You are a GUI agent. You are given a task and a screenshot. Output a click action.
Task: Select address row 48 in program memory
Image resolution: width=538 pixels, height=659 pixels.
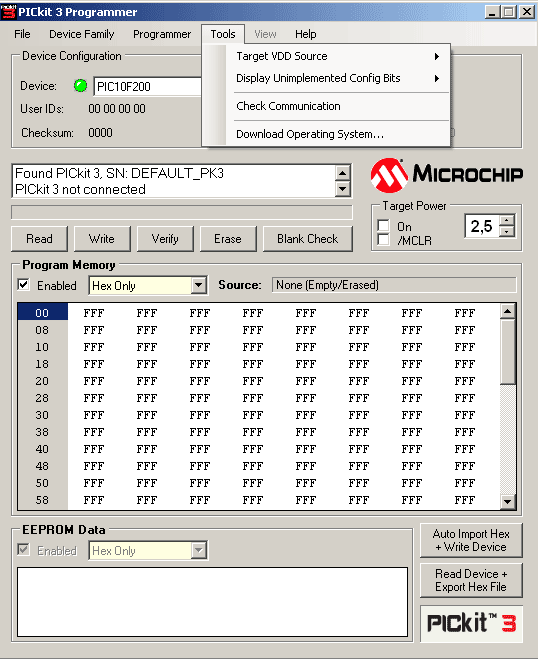click(x=42, y=466)
